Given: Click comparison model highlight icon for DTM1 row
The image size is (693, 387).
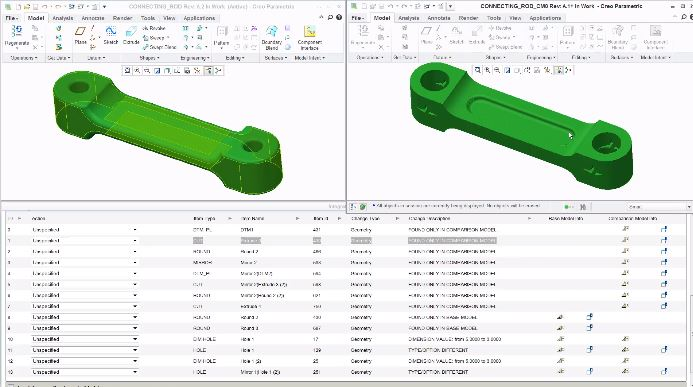Looking at the screenshot, I should [x=664, y=229].
